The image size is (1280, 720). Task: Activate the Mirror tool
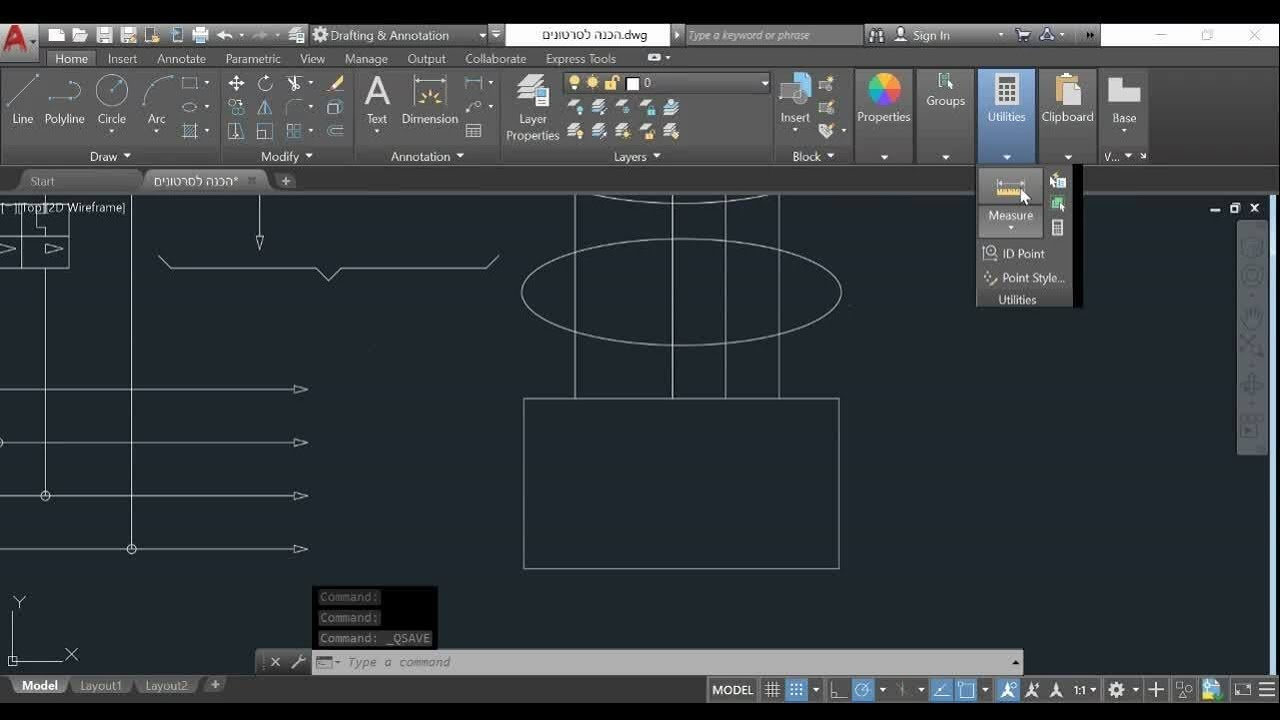(265, 107)
